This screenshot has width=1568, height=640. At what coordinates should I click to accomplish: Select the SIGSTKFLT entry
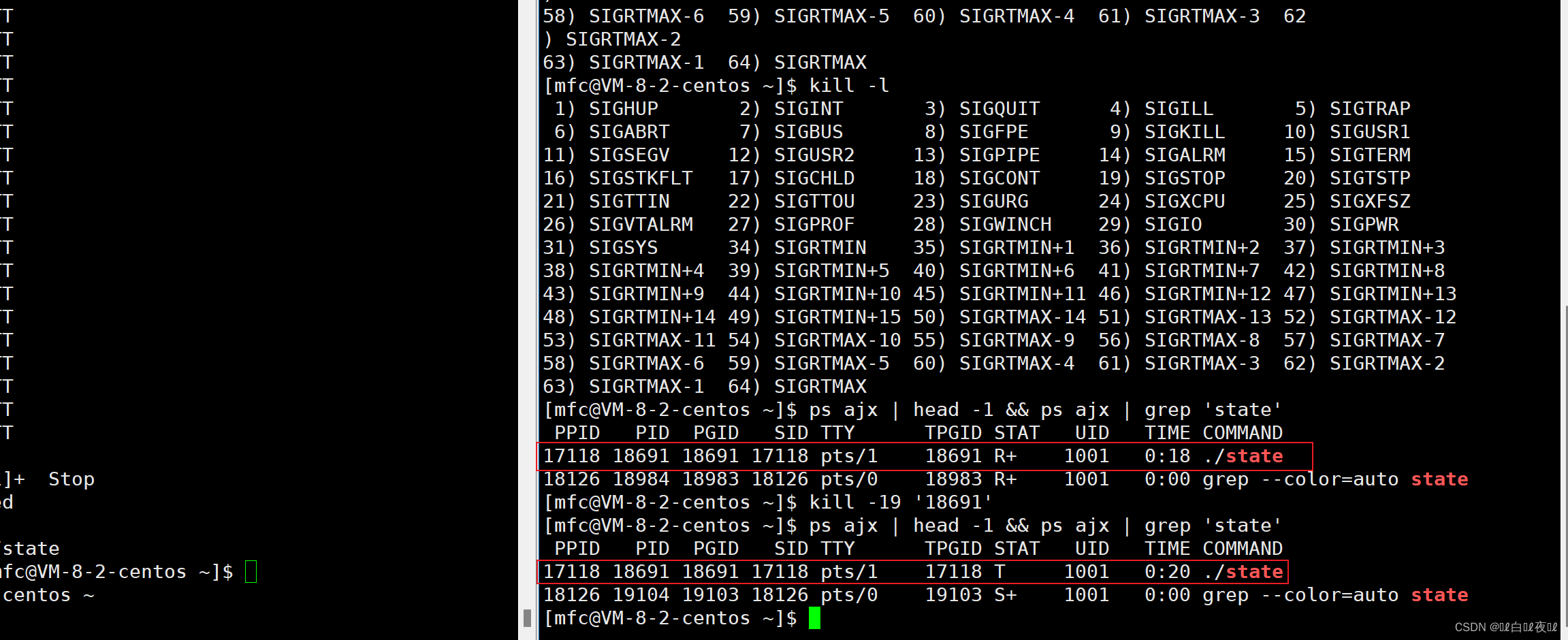tap(618, 178)
